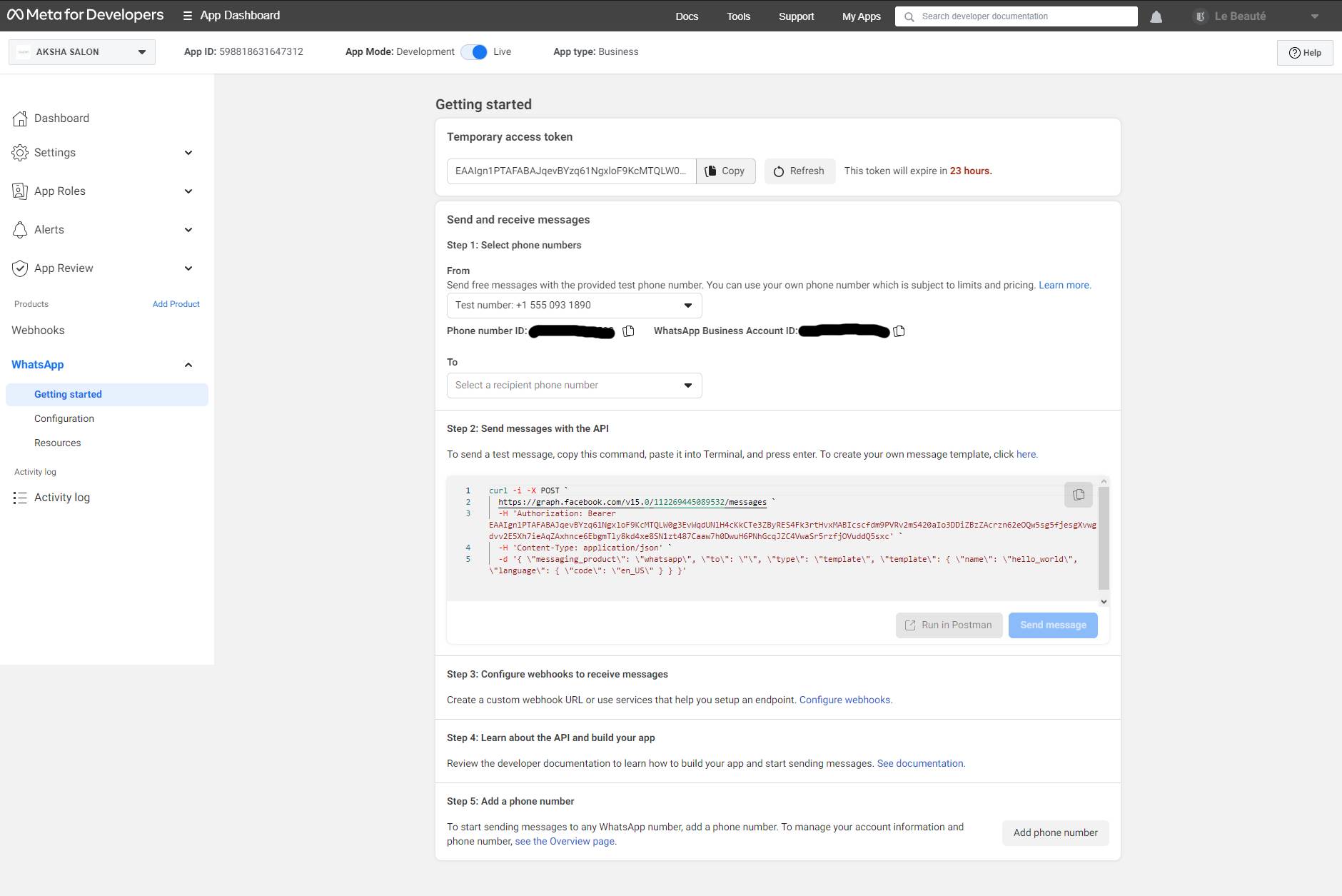Click the Help button
Screen dimensions: 1342x896
tap(1305, 53)
